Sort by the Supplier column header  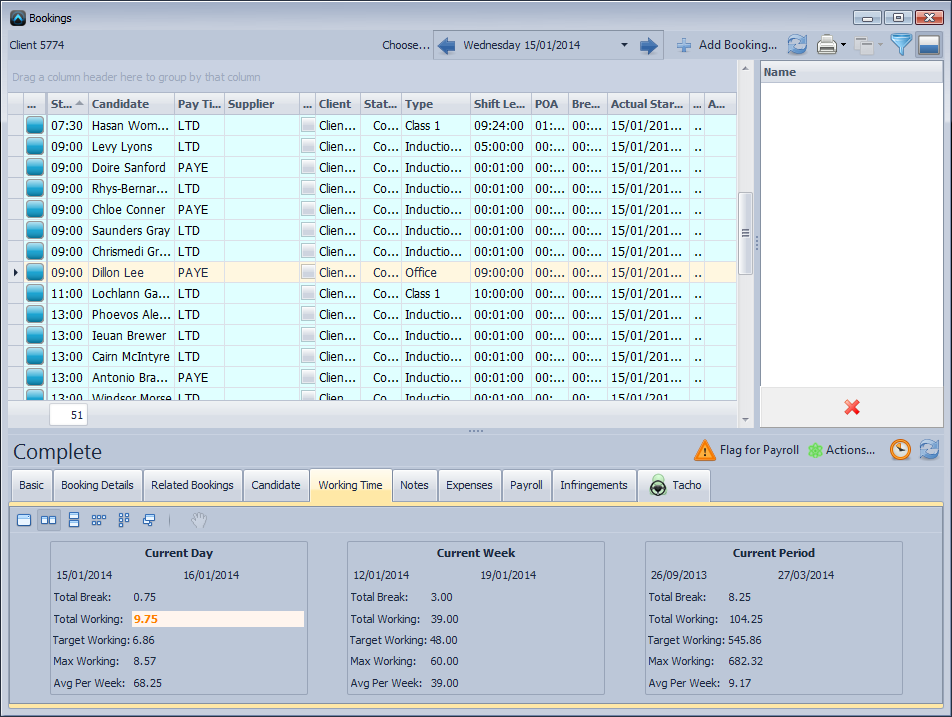pyautogui.click(x=262, y=104)
